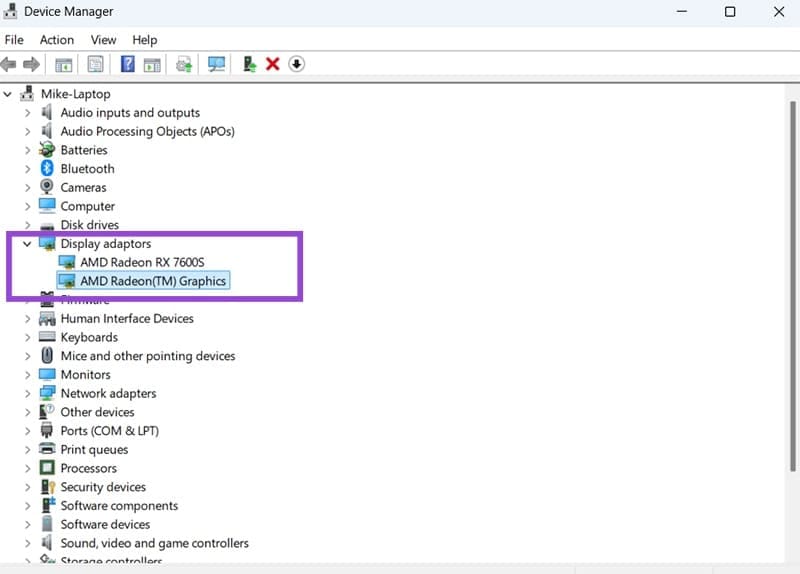
Task: Click the Cameras webcam icon
Action: 47,187
